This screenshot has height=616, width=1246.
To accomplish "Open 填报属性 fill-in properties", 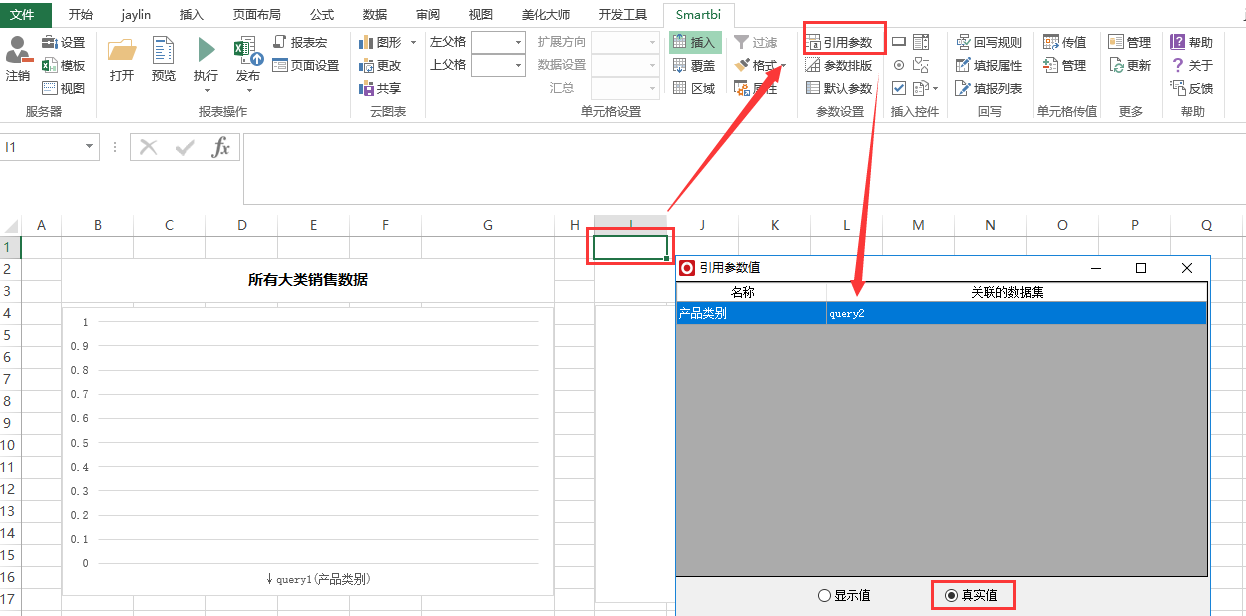I will click(x=989, y=66).
